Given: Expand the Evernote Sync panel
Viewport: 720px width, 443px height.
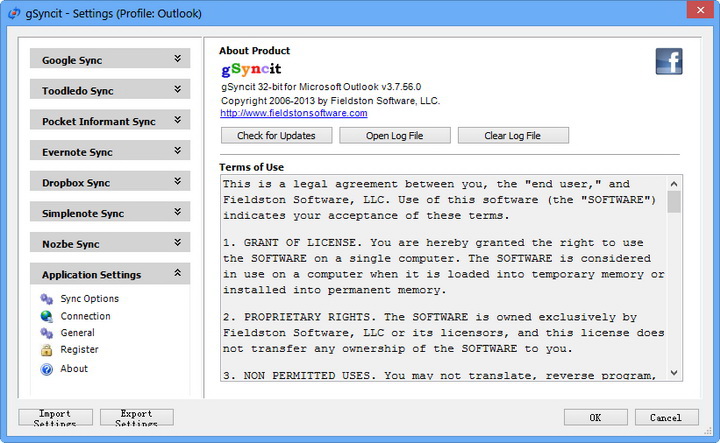Looking at the screenshot, I should [177, 151].
